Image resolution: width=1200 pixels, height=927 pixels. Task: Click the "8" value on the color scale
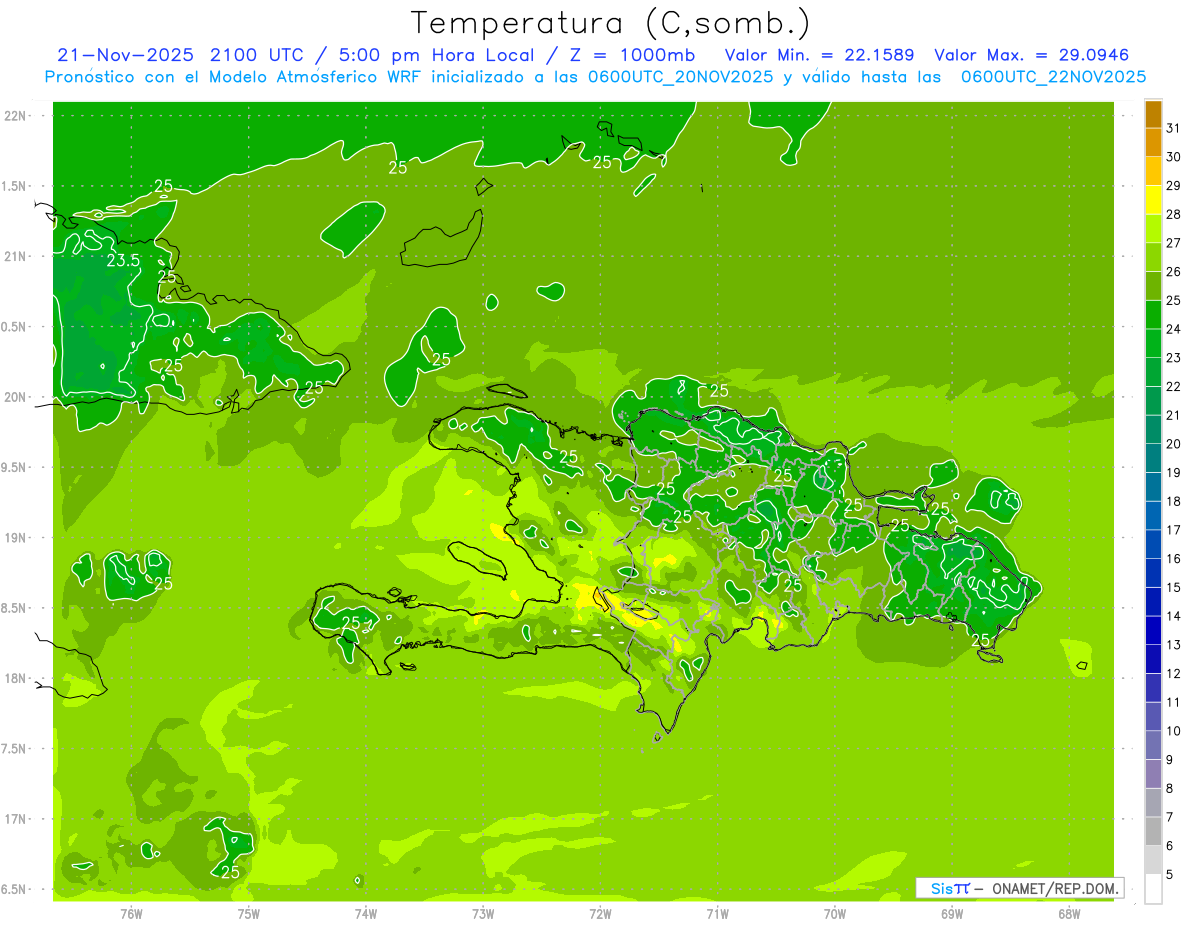(x=1170, y=789)
